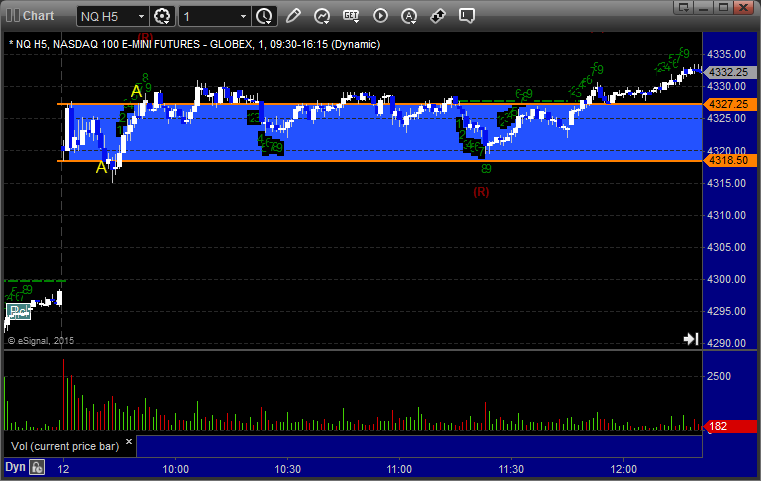
Task: Click the 10:30 time axis label
Action: pyautogui.click(x=288, y=469)
